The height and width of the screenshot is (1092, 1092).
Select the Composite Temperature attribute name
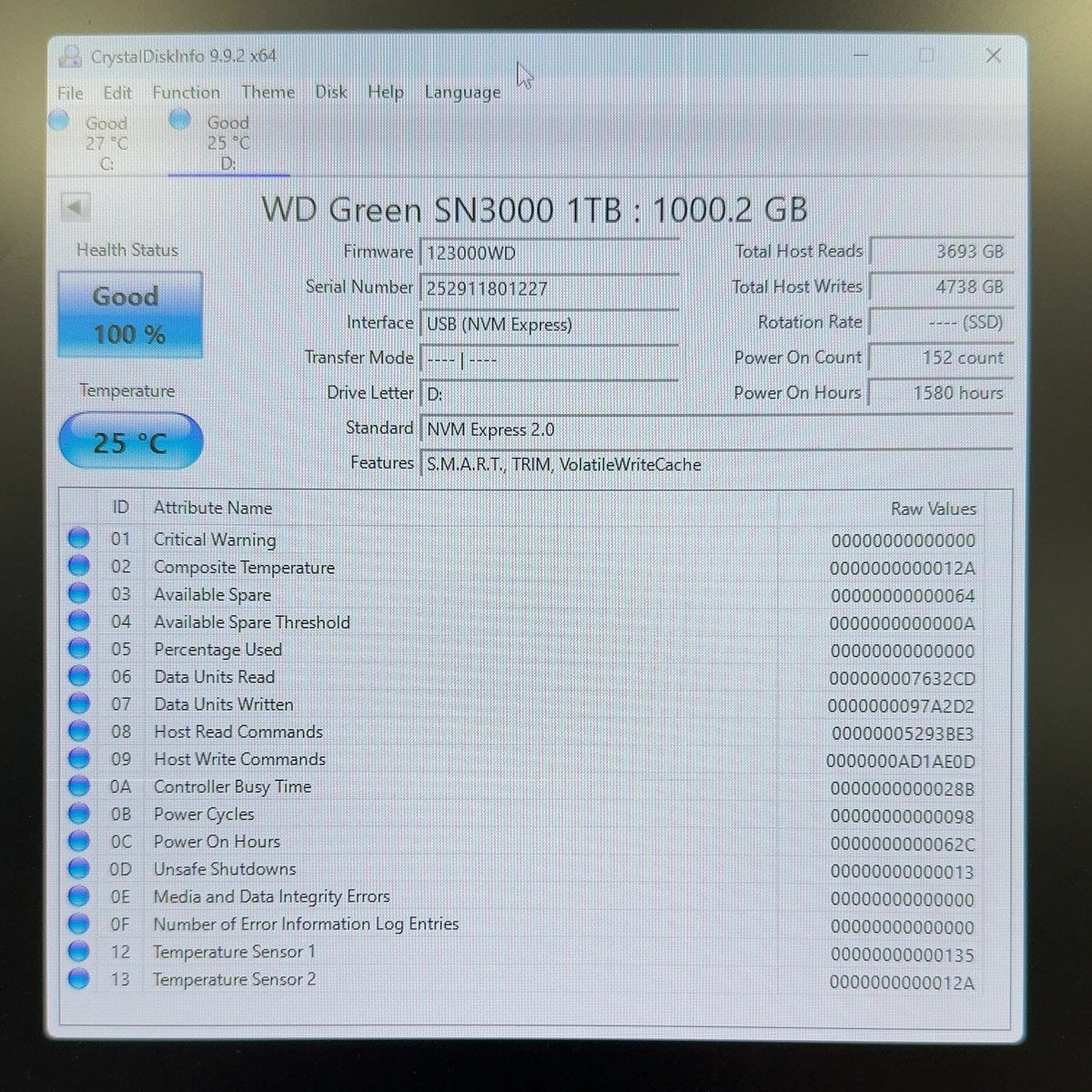point(244,567)
